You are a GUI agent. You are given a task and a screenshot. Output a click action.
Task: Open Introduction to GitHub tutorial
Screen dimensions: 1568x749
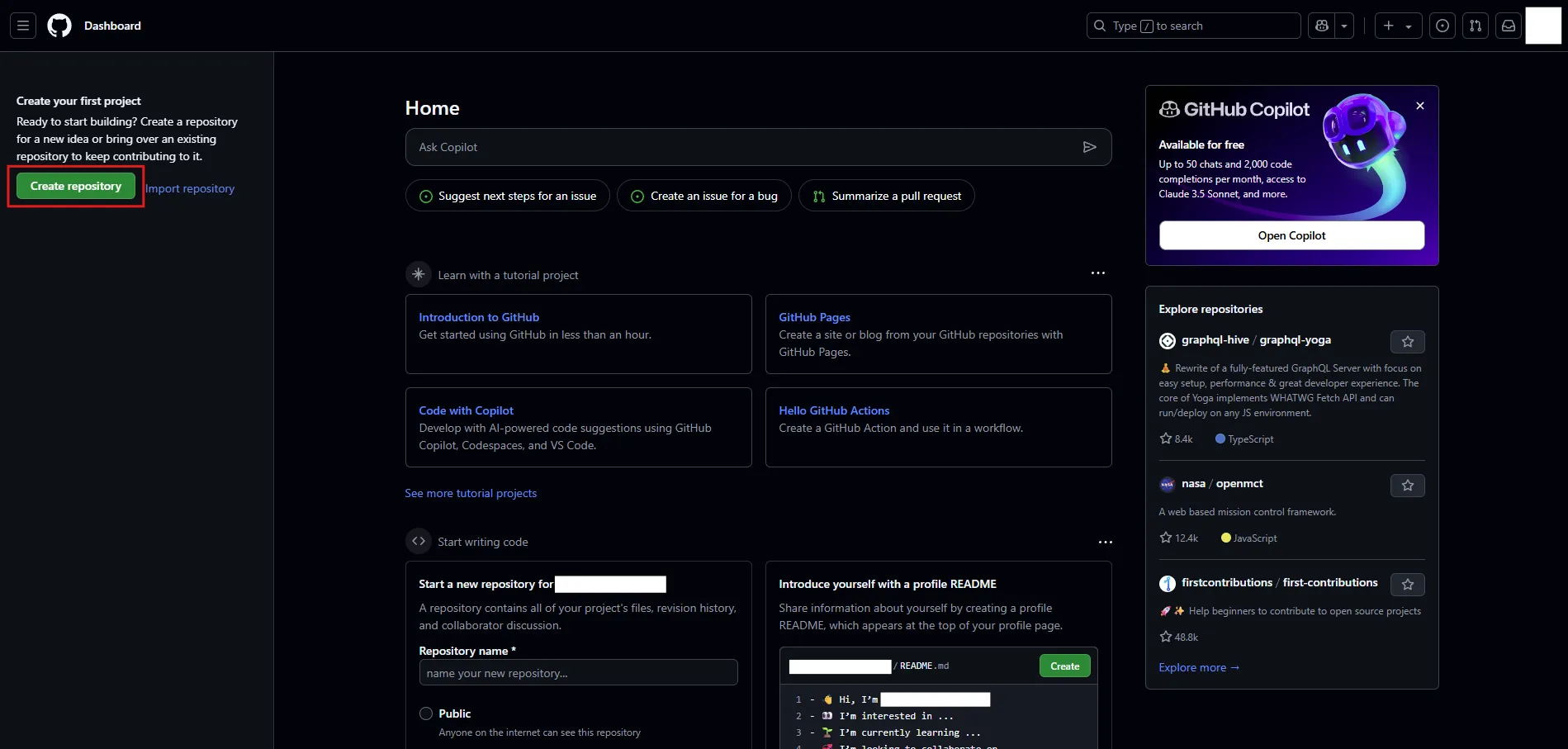click(479, 317)
